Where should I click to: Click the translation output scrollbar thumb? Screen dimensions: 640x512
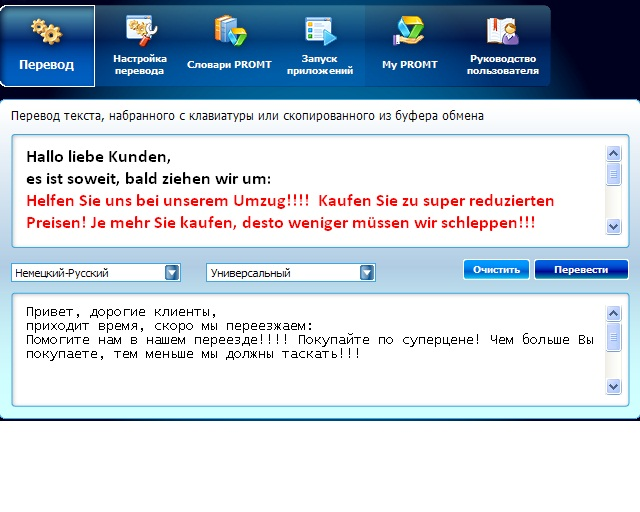point(613,337)
